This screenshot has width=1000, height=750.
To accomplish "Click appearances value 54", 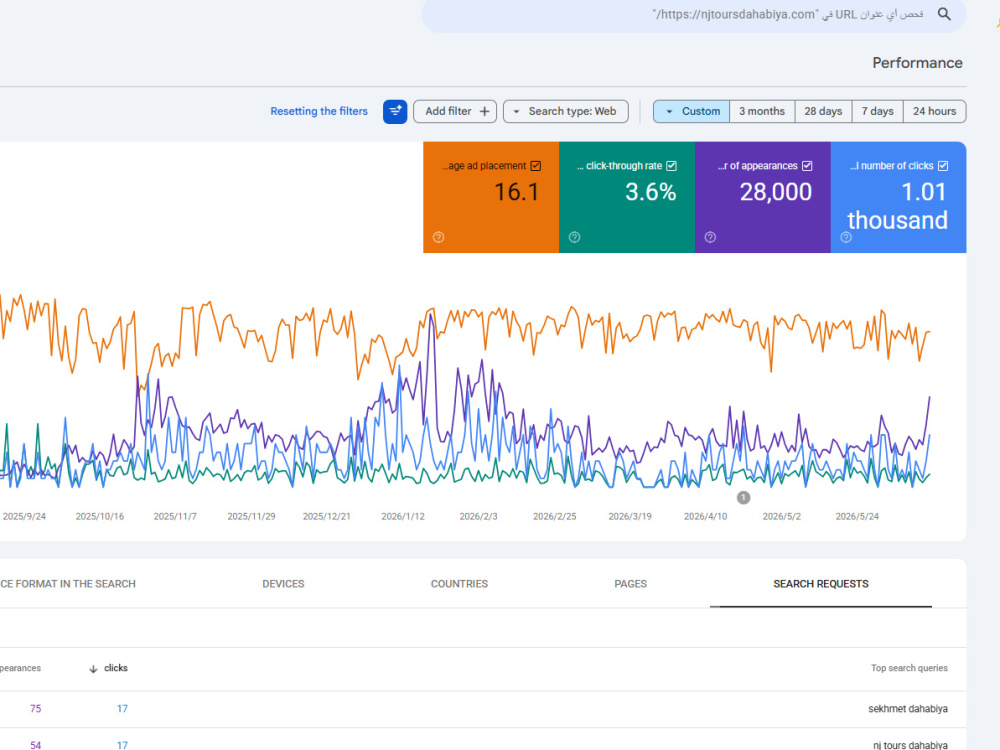I will point(36,745).
